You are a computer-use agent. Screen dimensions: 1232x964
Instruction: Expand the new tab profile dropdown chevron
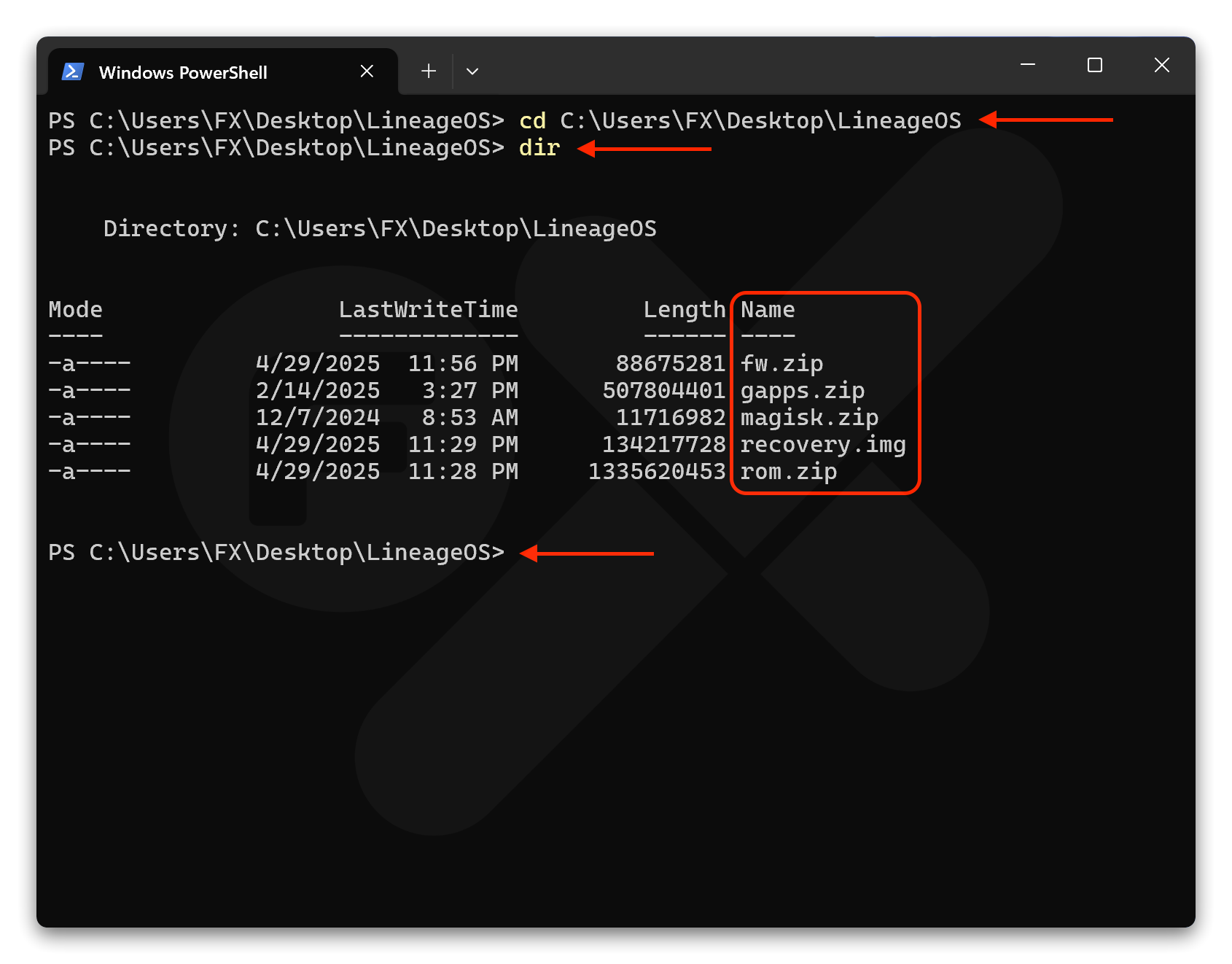[472, 71]
